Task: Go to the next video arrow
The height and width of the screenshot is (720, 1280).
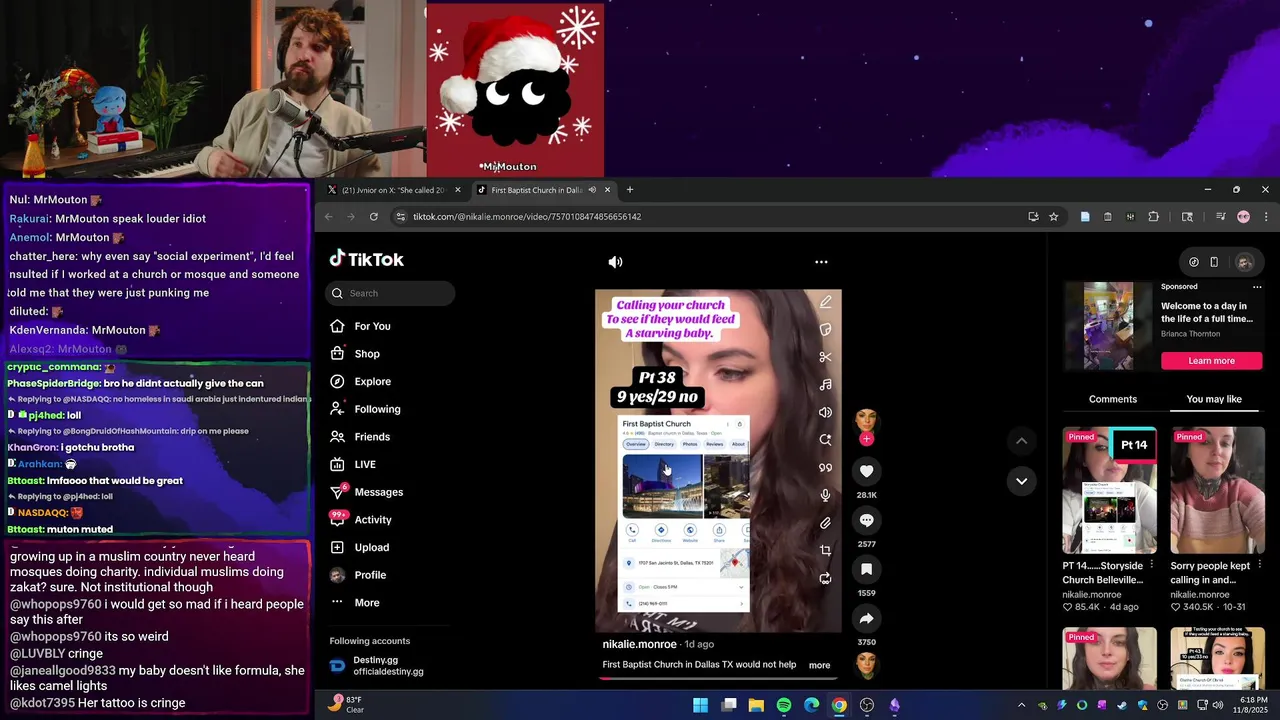Action: (1021, 481)
